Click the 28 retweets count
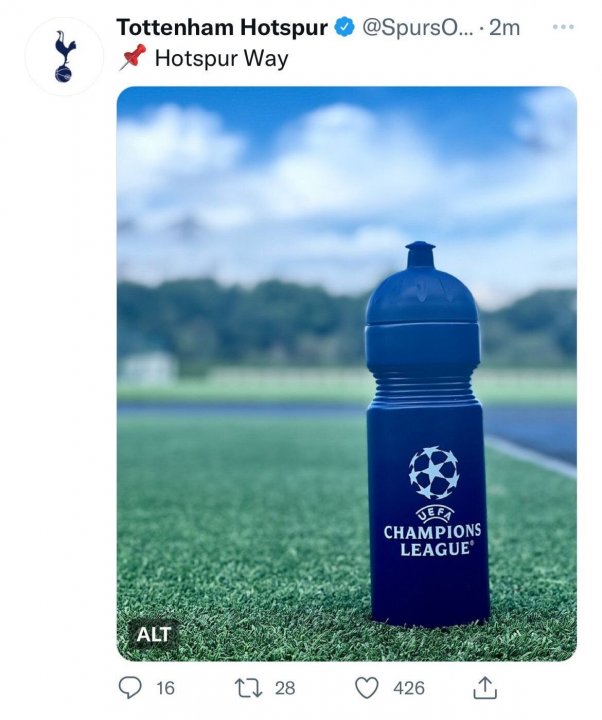The width and height of the screenshot is (602, 720). coord(285,688)
